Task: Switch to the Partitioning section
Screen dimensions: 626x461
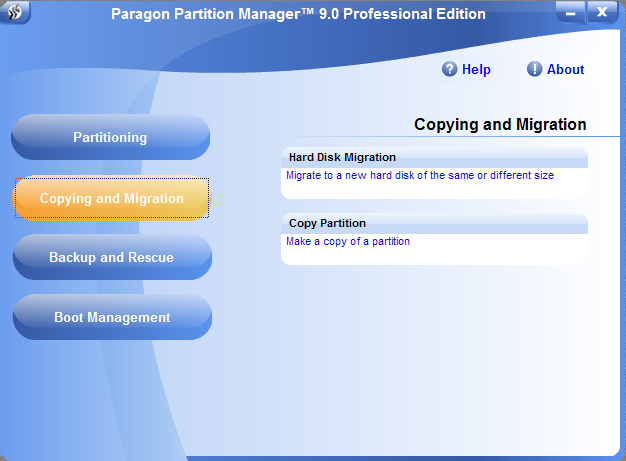Action: (x=110, y=137)
